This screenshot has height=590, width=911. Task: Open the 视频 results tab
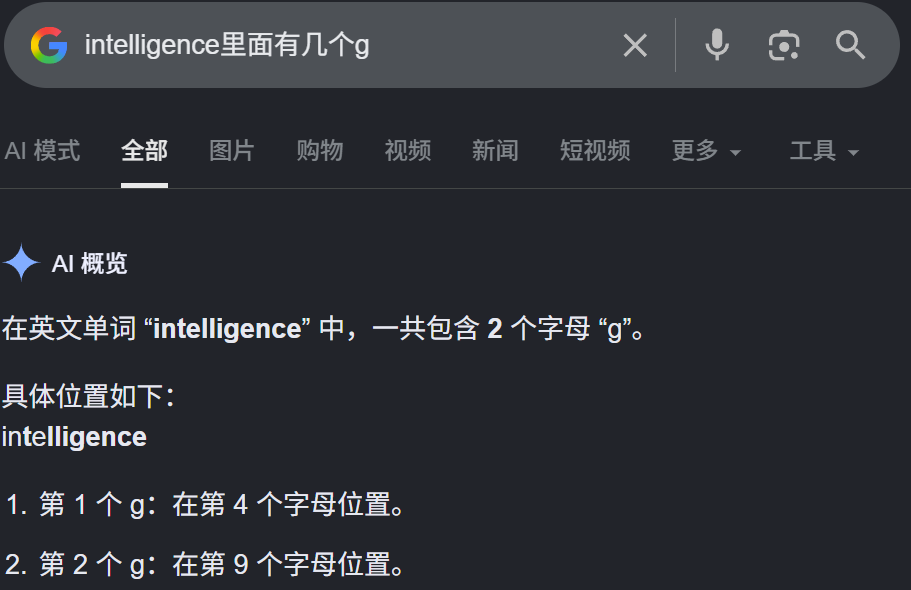[x=407, y=151]
